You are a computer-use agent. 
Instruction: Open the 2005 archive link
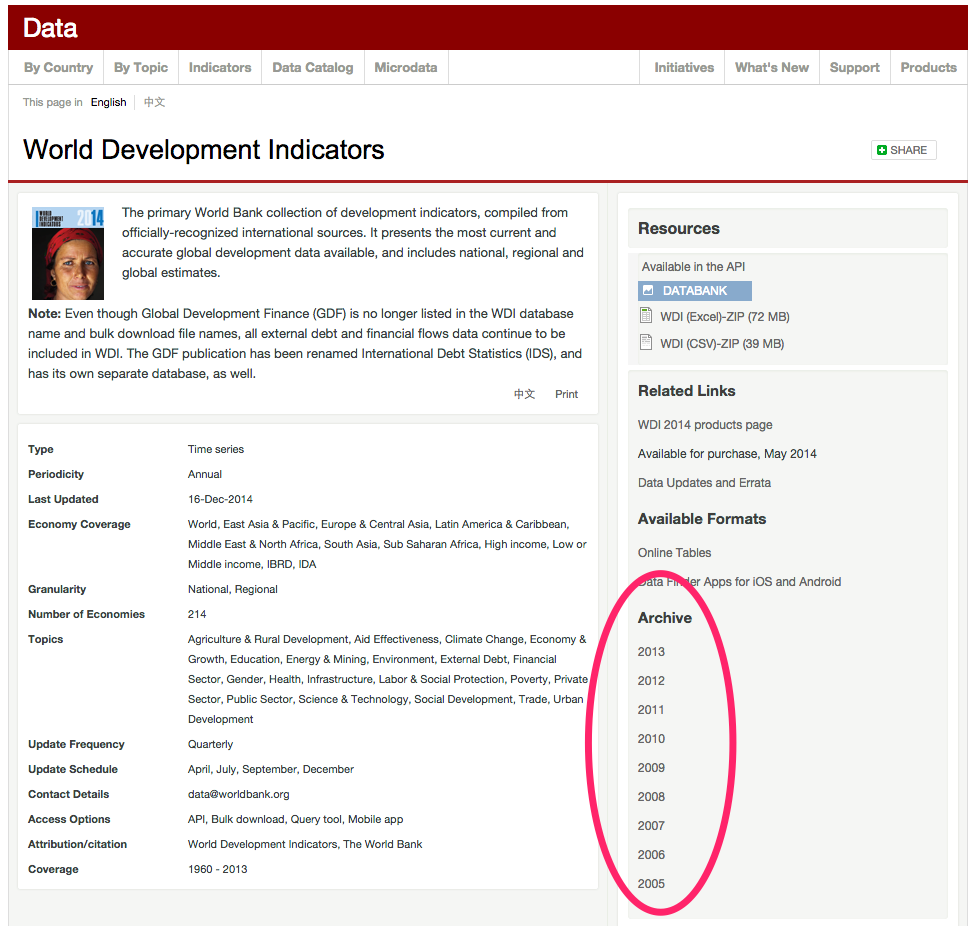click(651, 884)
